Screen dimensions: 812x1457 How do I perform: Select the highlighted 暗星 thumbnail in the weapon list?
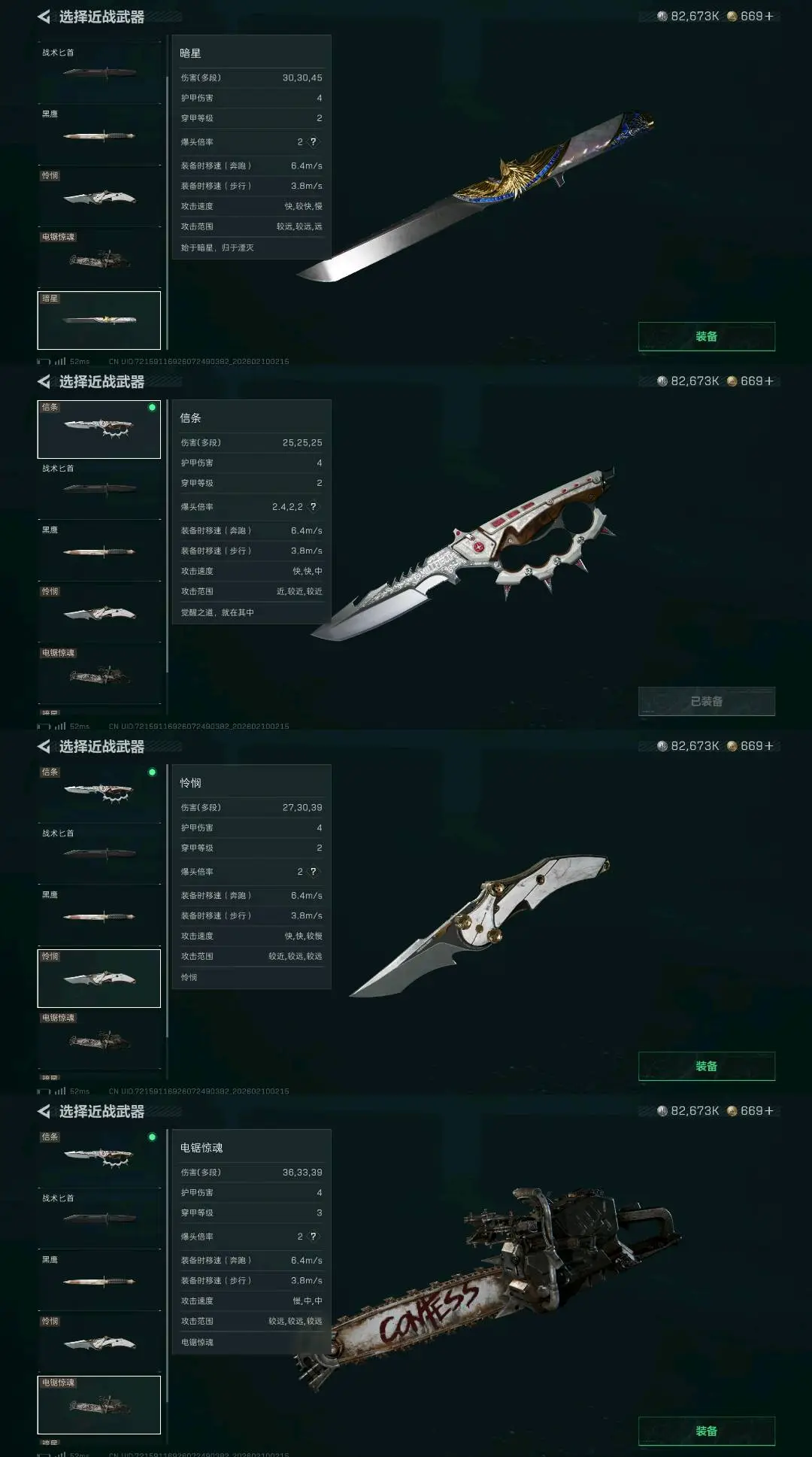[x=99, y=320]
